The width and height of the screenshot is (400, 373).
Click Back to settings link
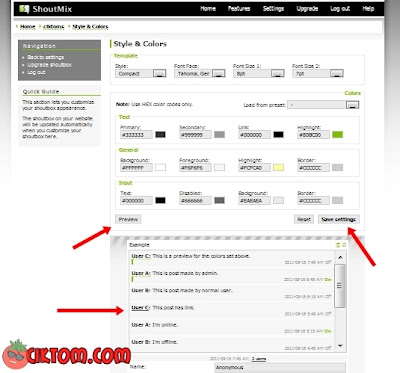(x=46, y=57)
